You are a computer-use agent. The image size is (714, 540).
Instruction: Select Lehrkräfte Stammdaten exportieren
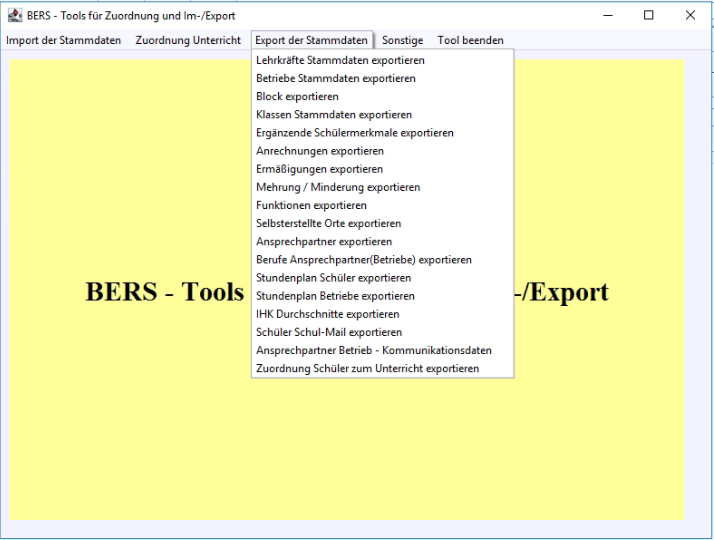point(340,61)
